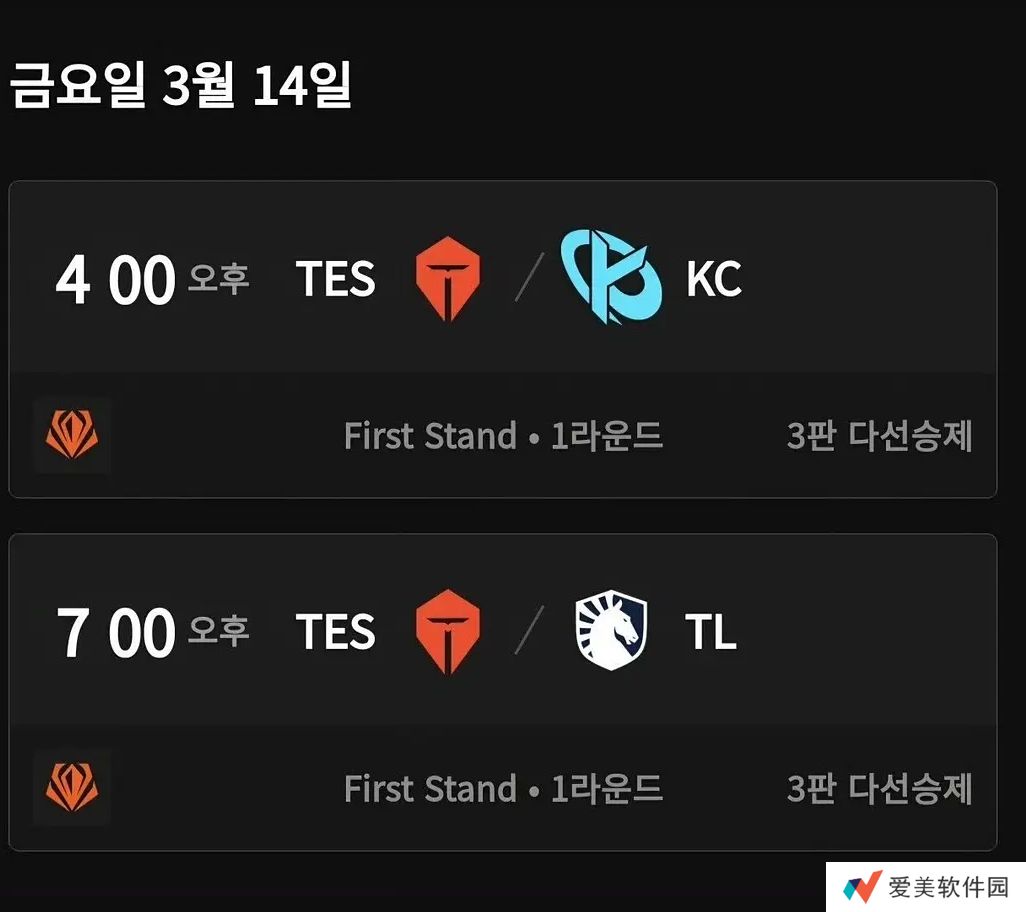Click the 금요일 3월 14일 date header
The height and width of the screenshot is (912, 1026).
(x=181, y=87)
